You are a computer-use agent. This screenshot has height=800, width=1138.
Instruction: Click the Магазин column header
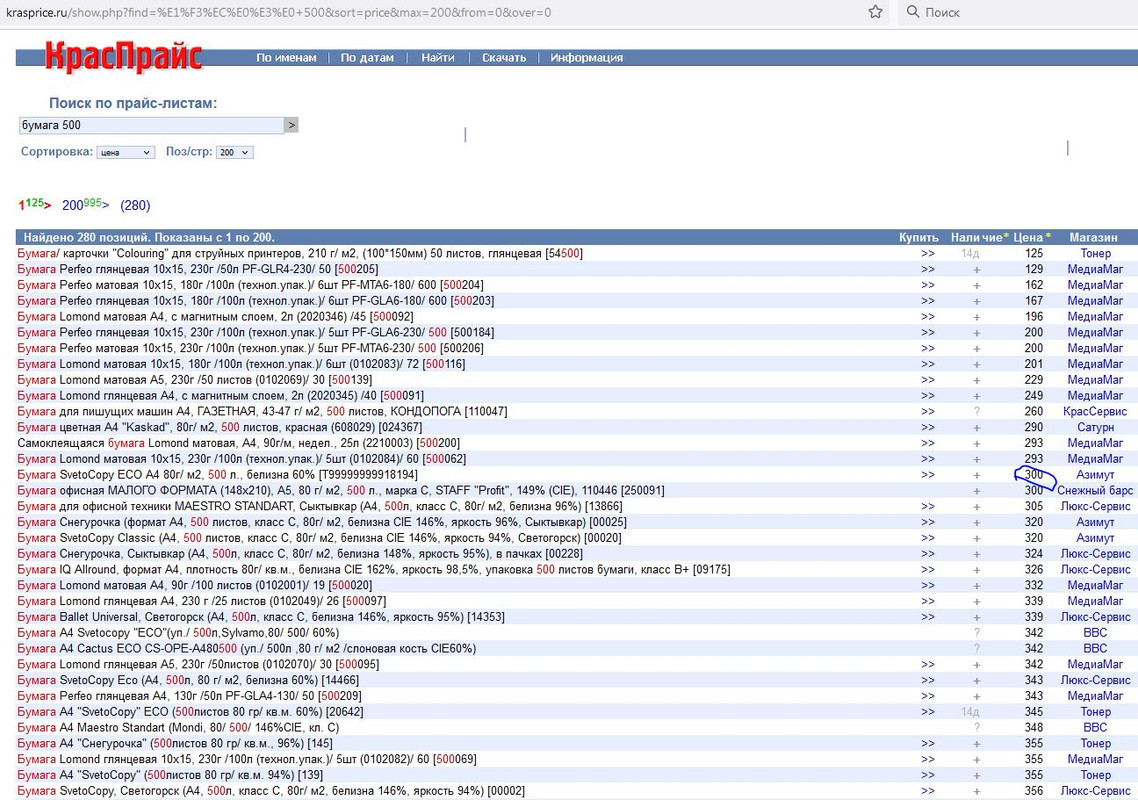tap(1093, 237)
